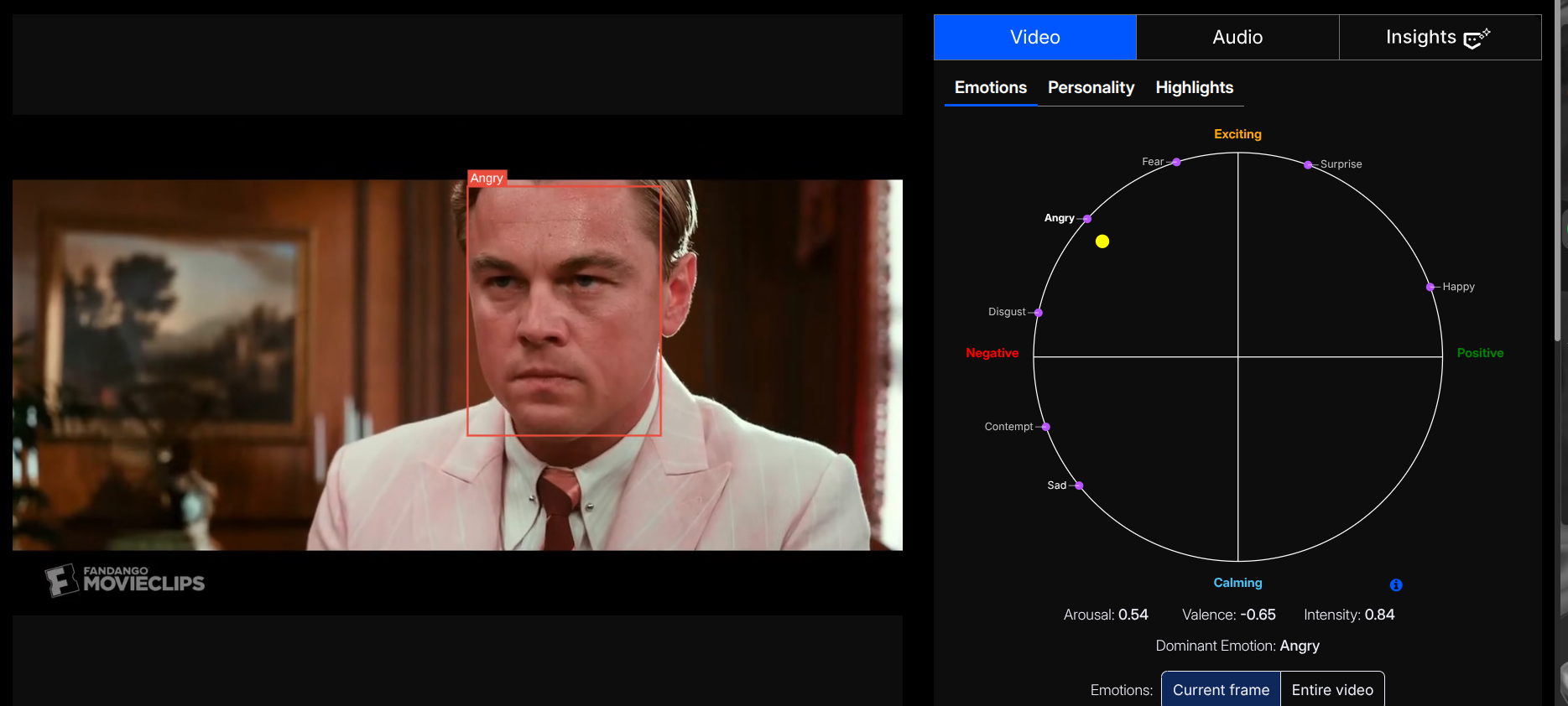Click the Calming axis label
The height and width of the screenshot is (706, 1568).
1237,583
